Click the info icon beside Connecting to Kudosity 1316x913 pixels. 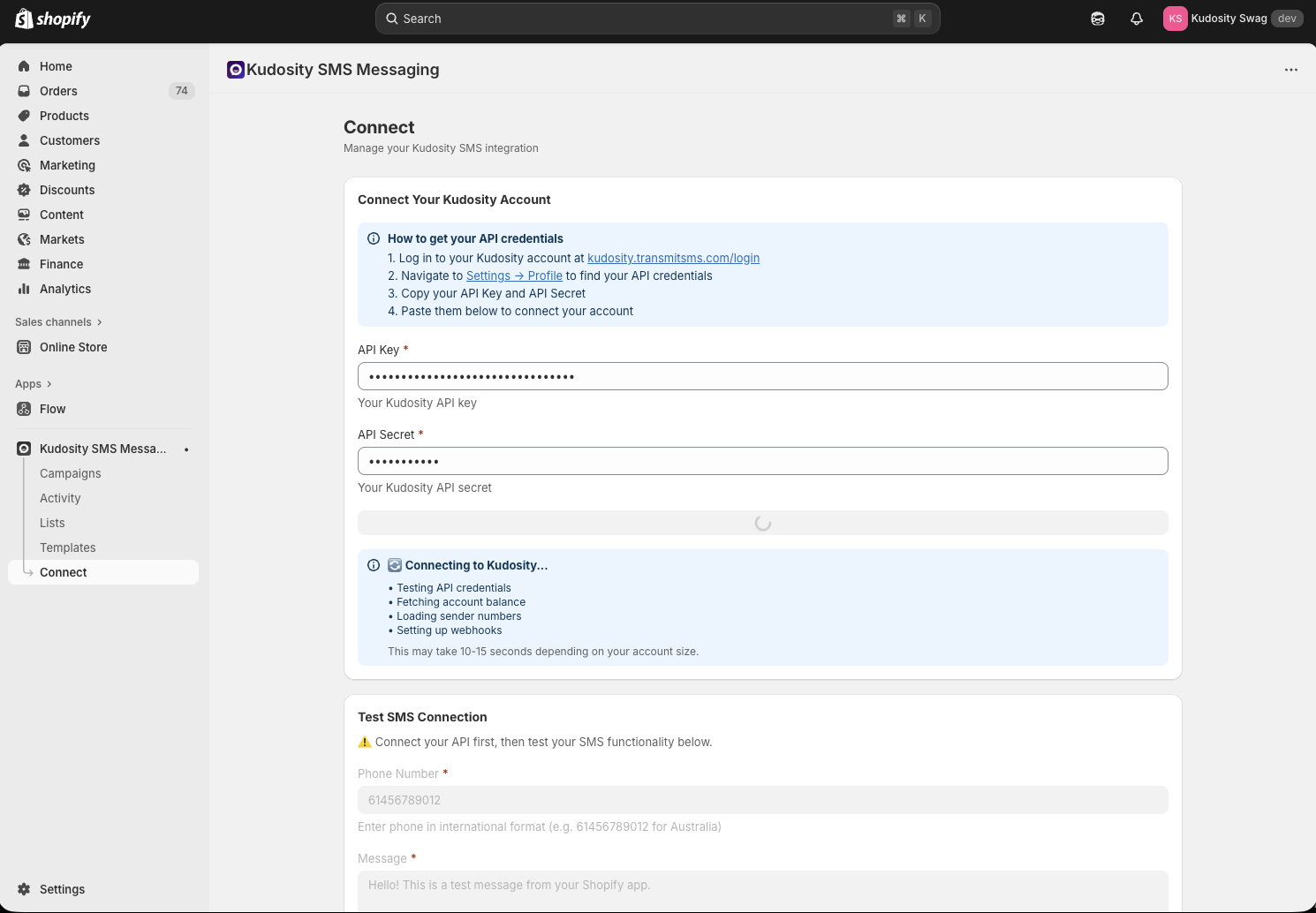[374, 565]
